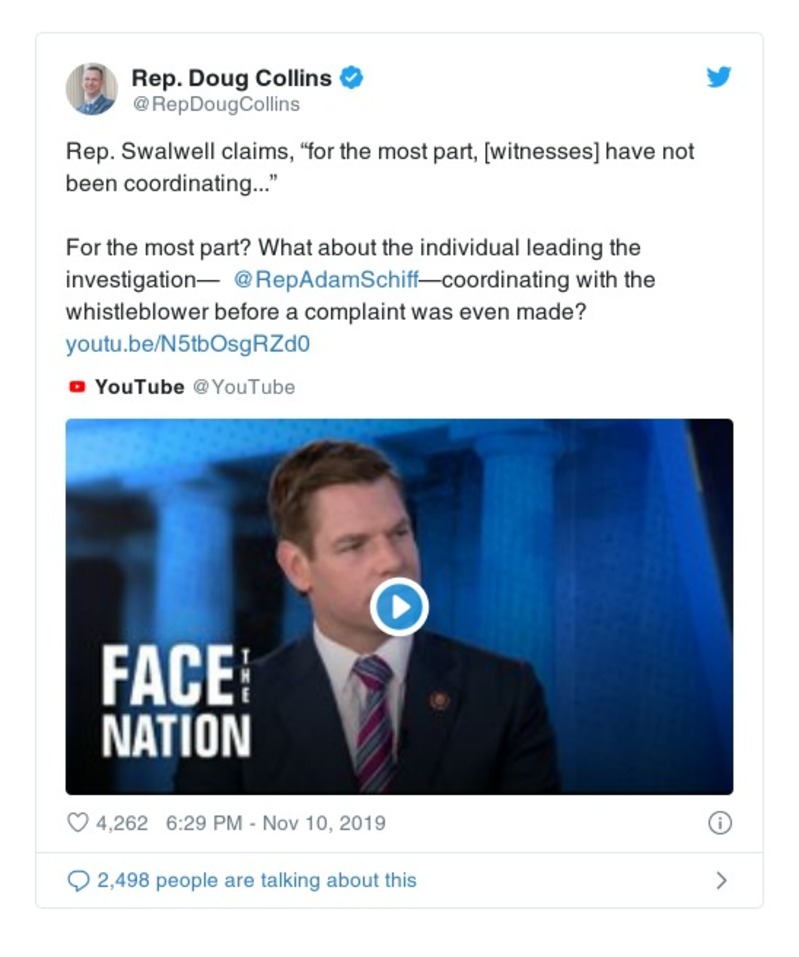
Task: Open Rep. Doug Collins profile avatar
Action: click(91, 89)
